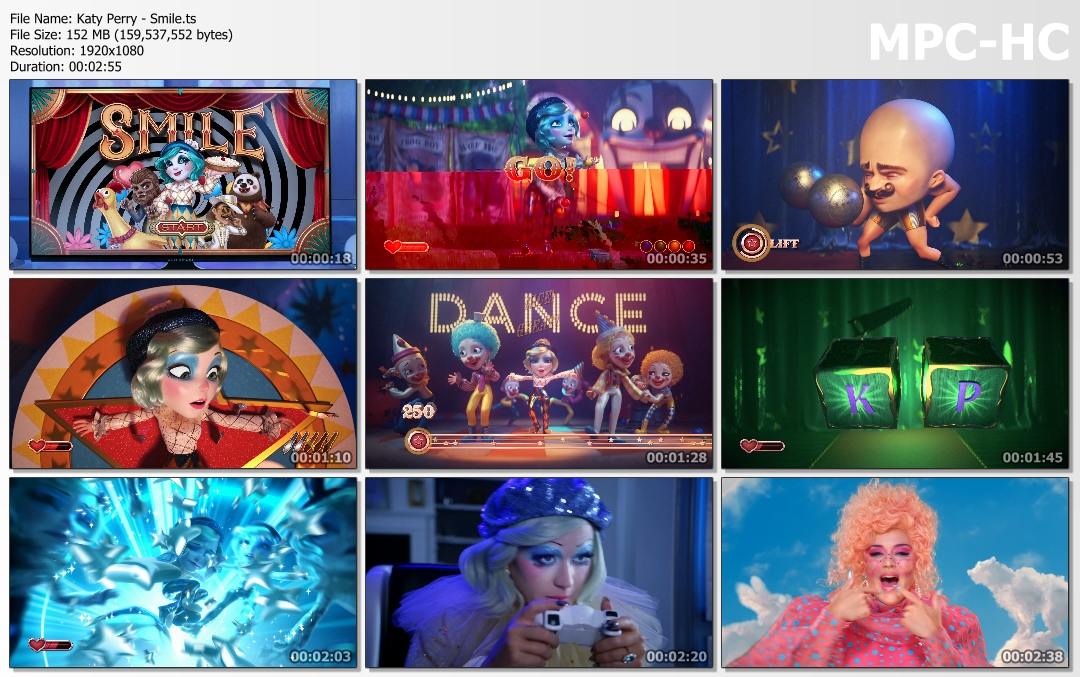The width and height of the screenshot is (1080, 677).
Task: Click the File Name text line
Action: [x=103, y=19]
